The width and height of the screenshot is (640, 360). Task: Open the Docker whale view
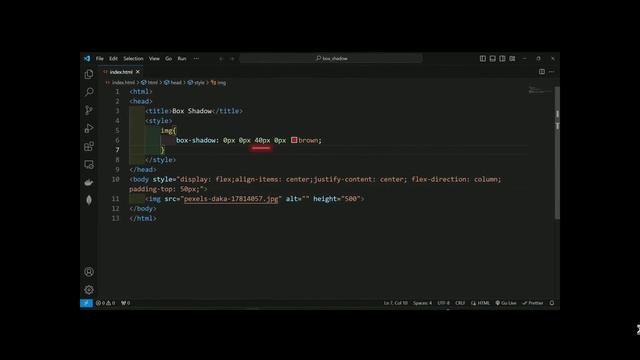tap(89, 182)
